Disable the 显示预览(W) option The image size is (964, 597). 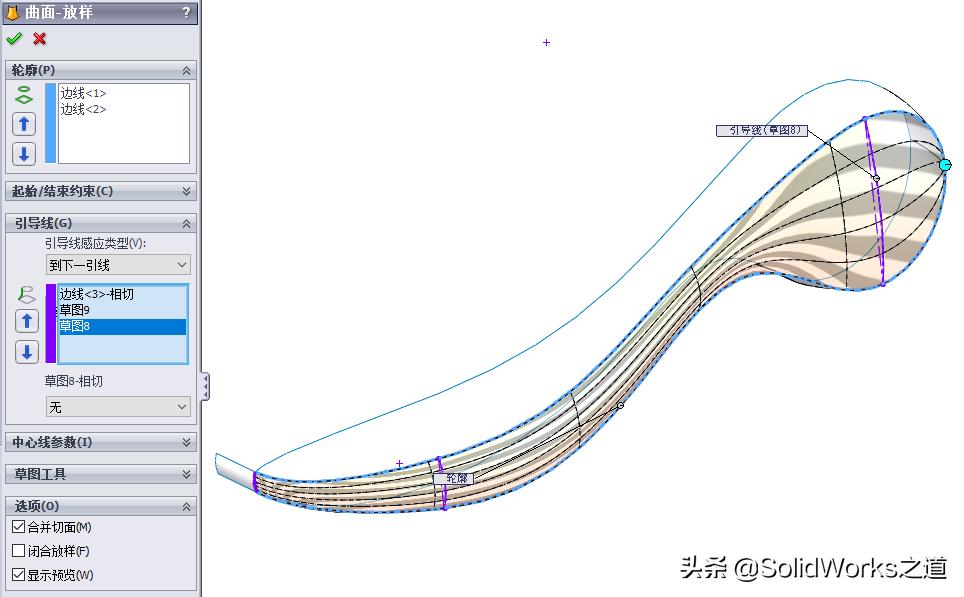pos(16,574)
